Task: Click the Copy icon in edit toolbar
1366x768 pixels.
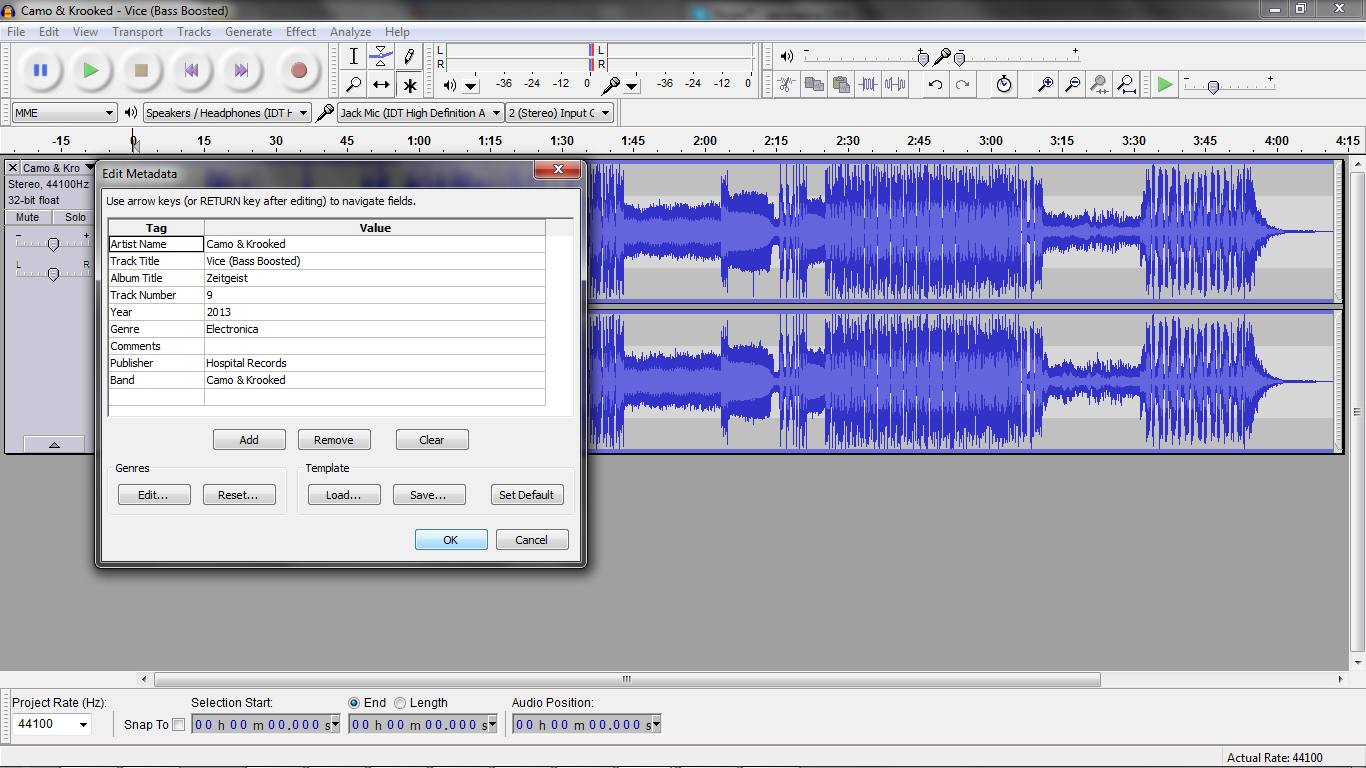Action: [814, 85]
